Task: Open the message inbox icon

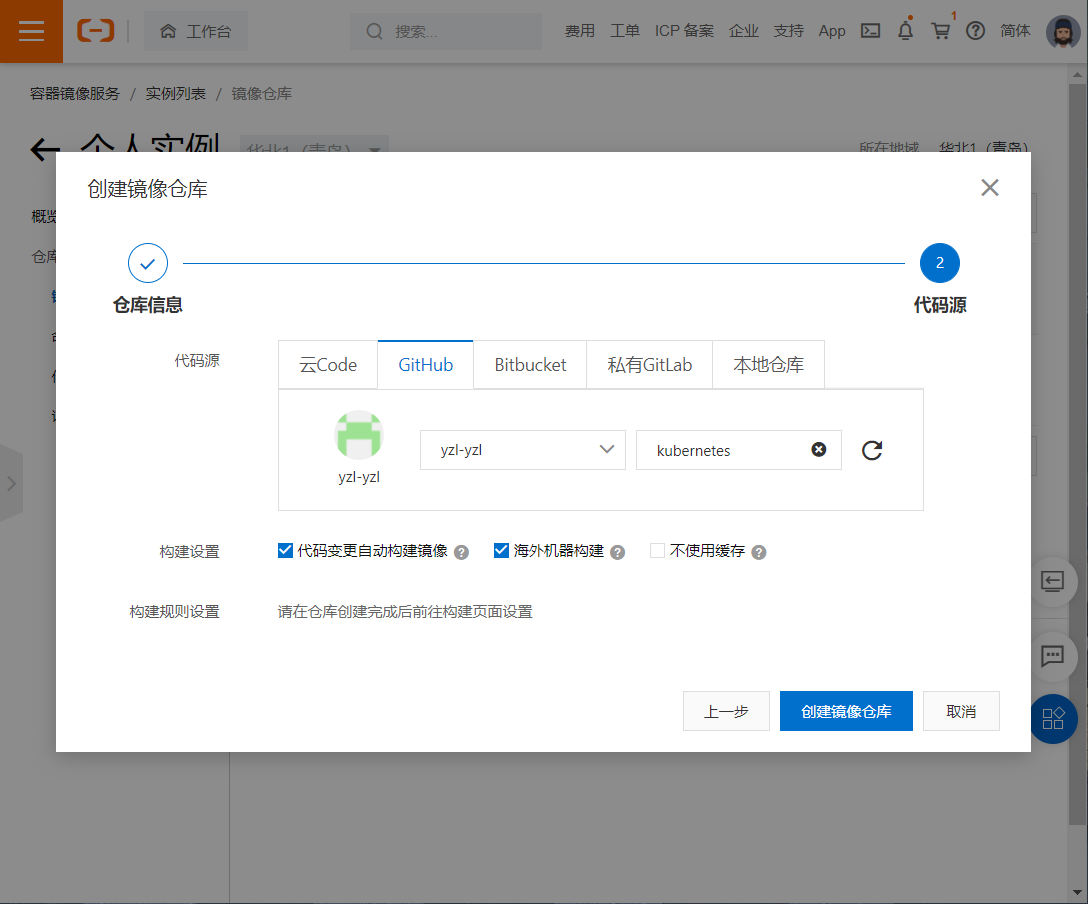Action: pyautogui.click(x=870, y=31)
